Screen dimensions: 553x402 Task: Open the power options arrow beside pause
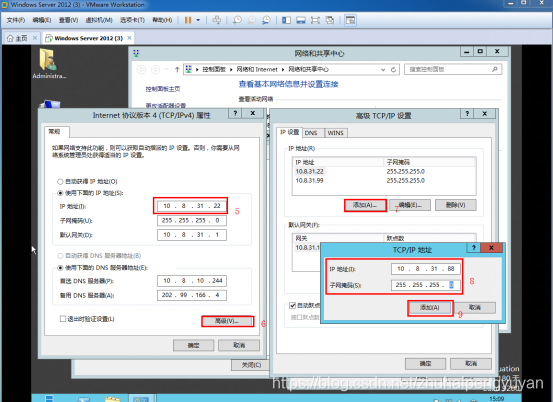tap(198, 20)
